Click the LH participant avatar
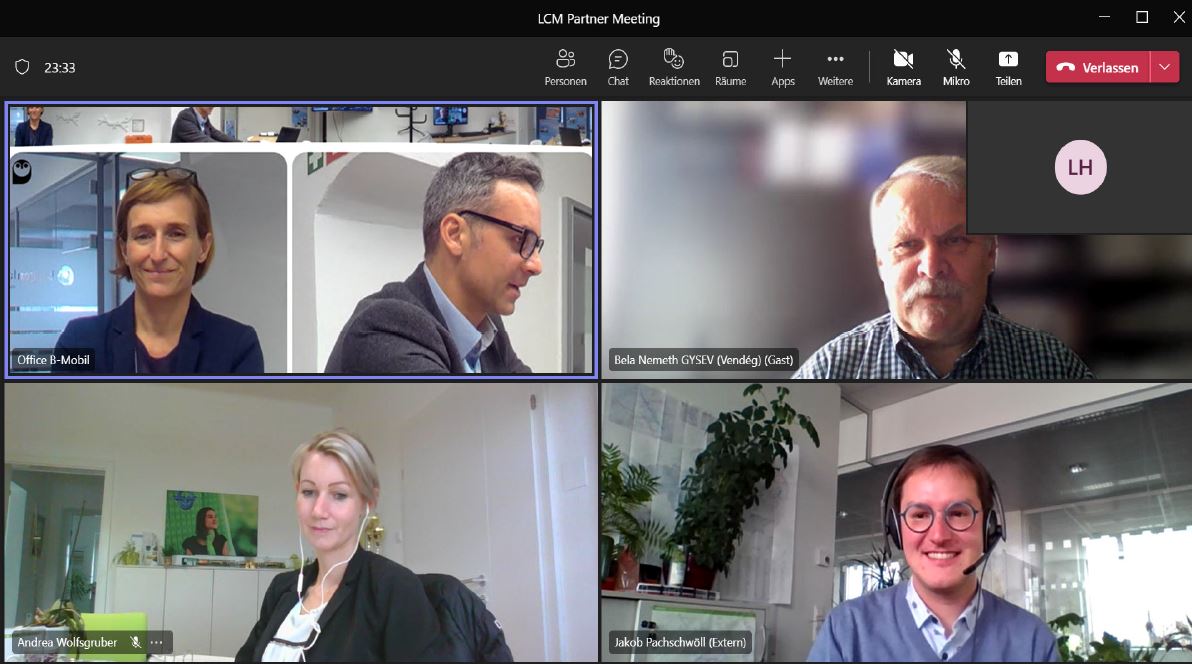Image resolution: width=1192 pixels, height=664 pixels. 1080,167
